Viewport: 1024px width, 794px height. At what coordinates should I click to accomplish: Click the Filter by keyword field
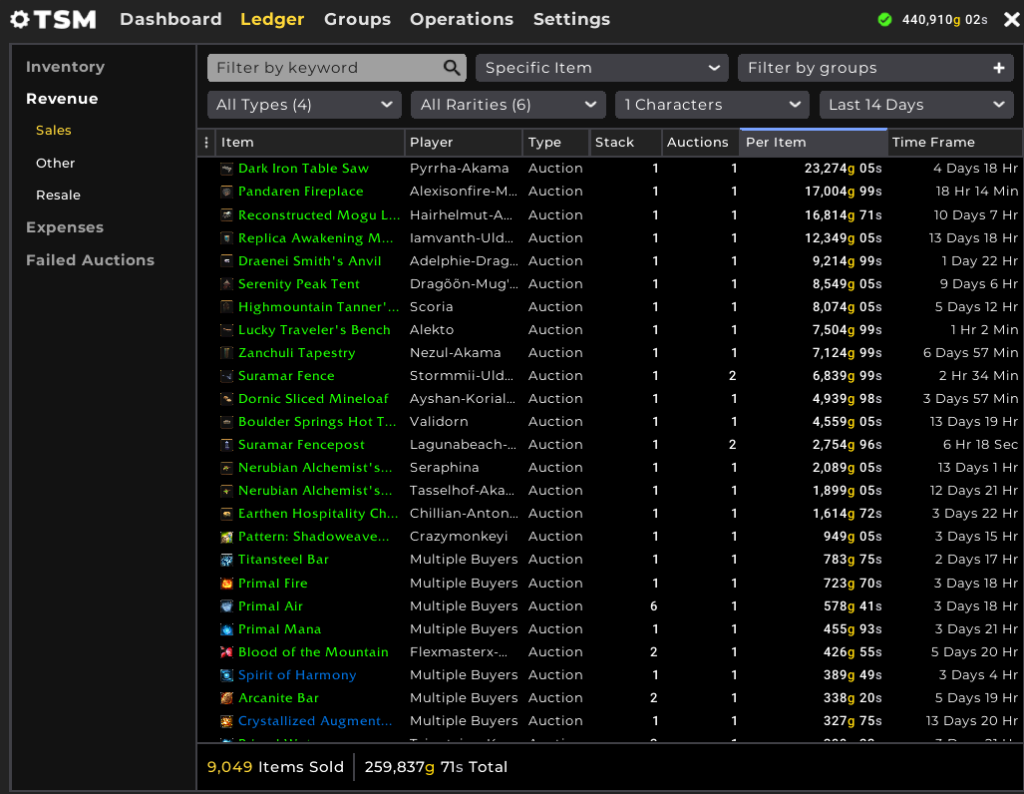(330, 68)
